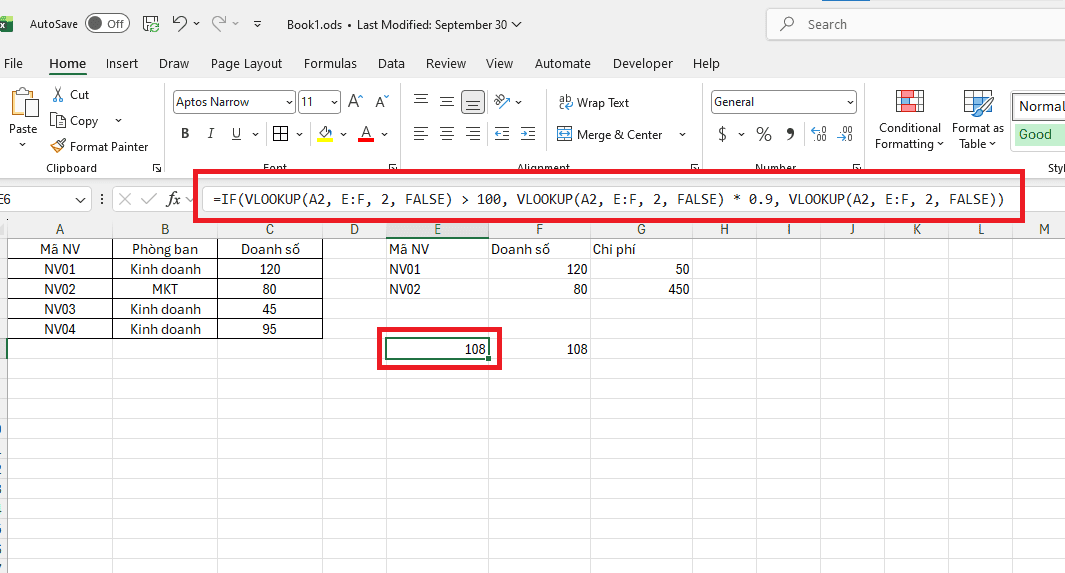This screenshot has width=1065, height=573.
Task: Open the font size 11 dropdown
Action: pos(334,102)
